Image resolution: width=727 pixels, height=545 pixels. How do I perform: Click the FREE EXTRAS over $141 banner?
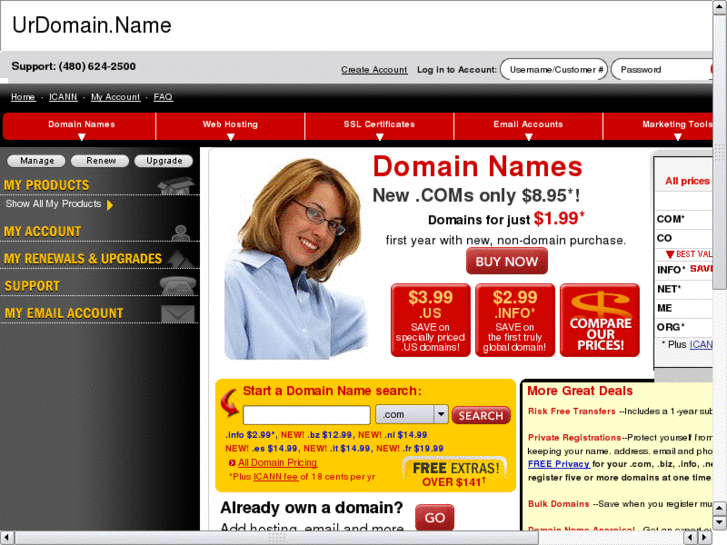click(455, 474)
